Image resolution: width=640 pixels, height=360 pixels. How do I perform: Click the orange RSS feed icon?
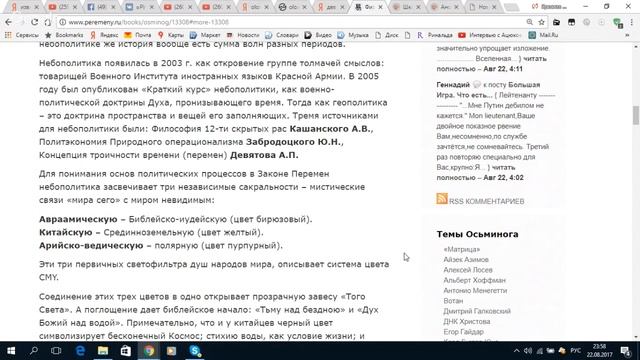442,199
